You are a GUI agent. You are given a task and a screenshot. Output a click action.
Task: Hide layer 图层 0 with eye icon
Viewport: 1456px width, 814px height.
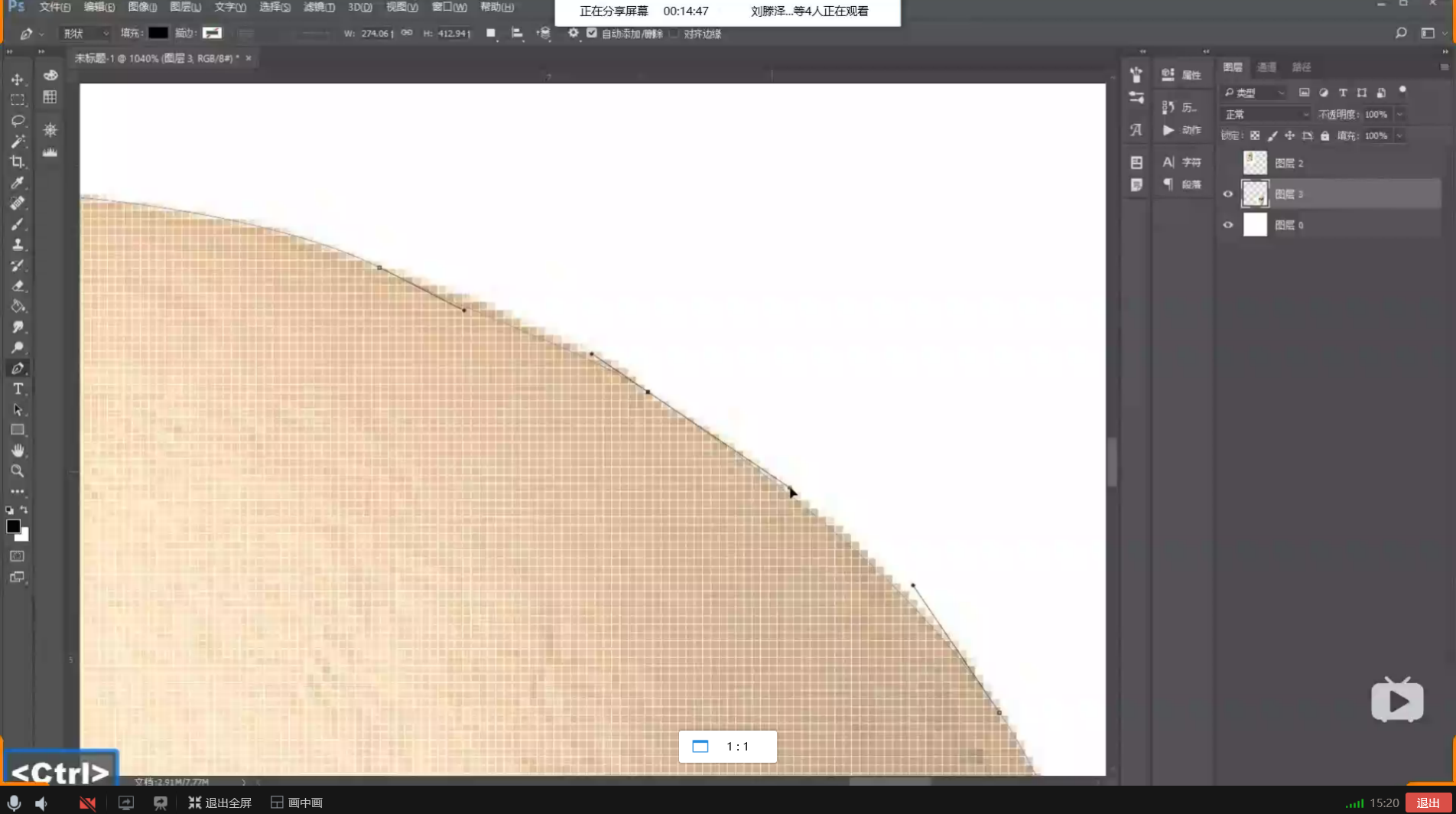point(1228,225)
